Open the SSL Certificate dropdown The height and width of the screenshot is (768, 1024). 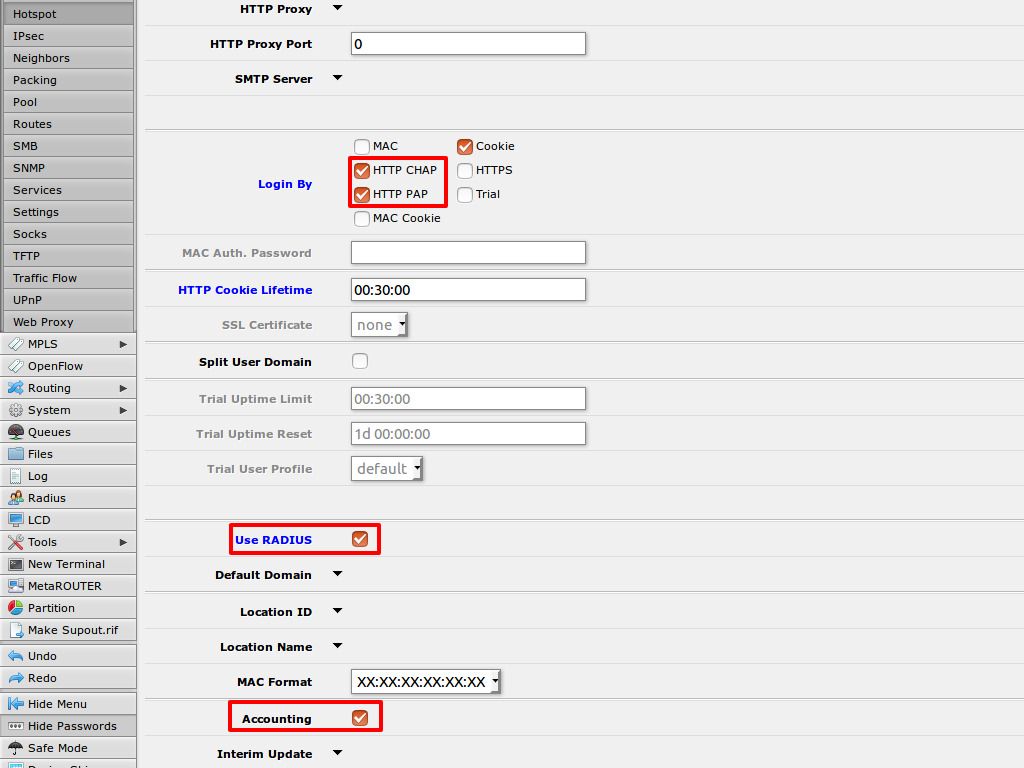pyautogui.click(x=379, y=324)
